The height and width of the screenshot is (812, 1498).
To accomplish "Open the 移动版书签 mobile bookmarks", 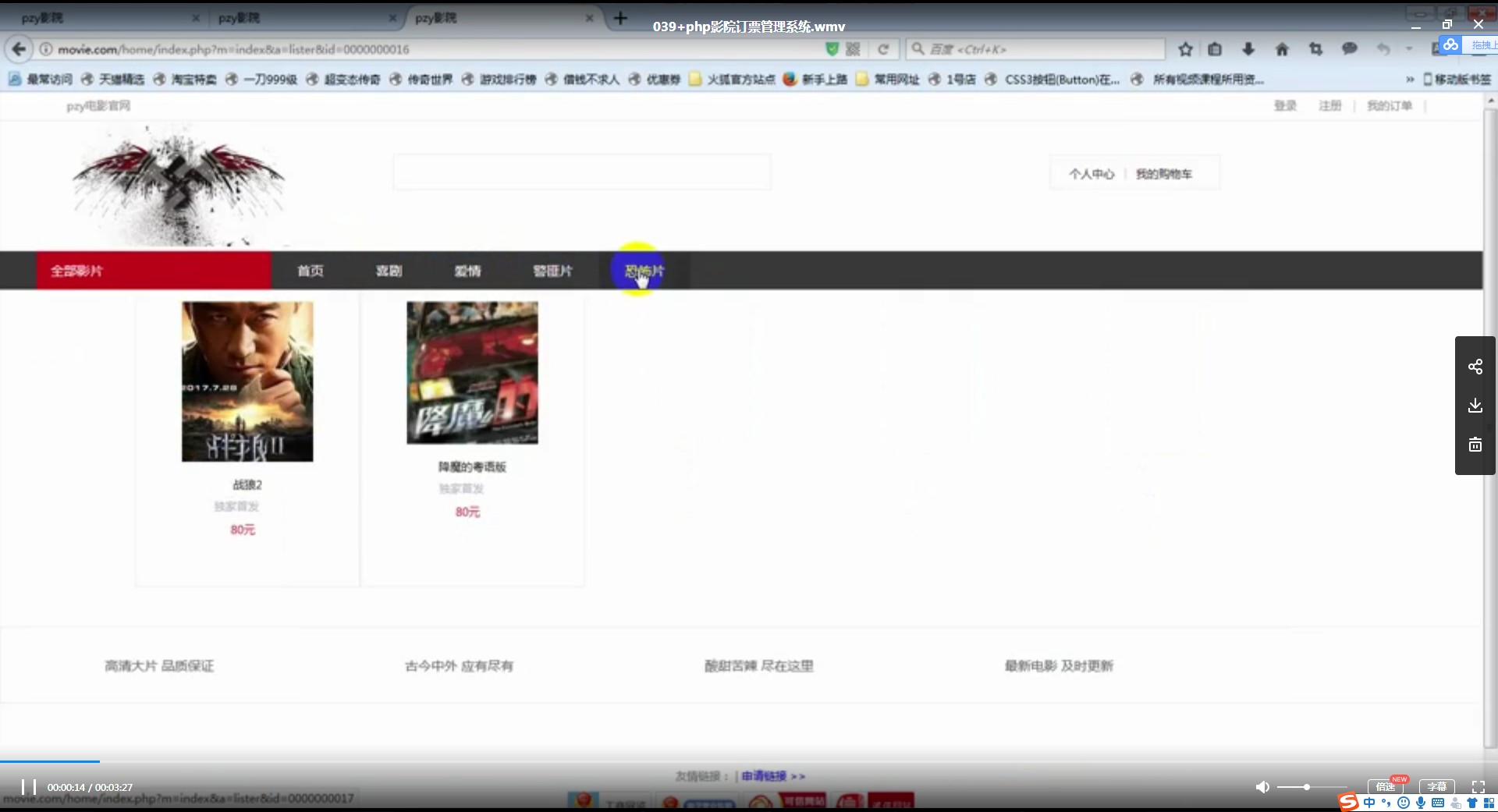I will coord(1457,79).
